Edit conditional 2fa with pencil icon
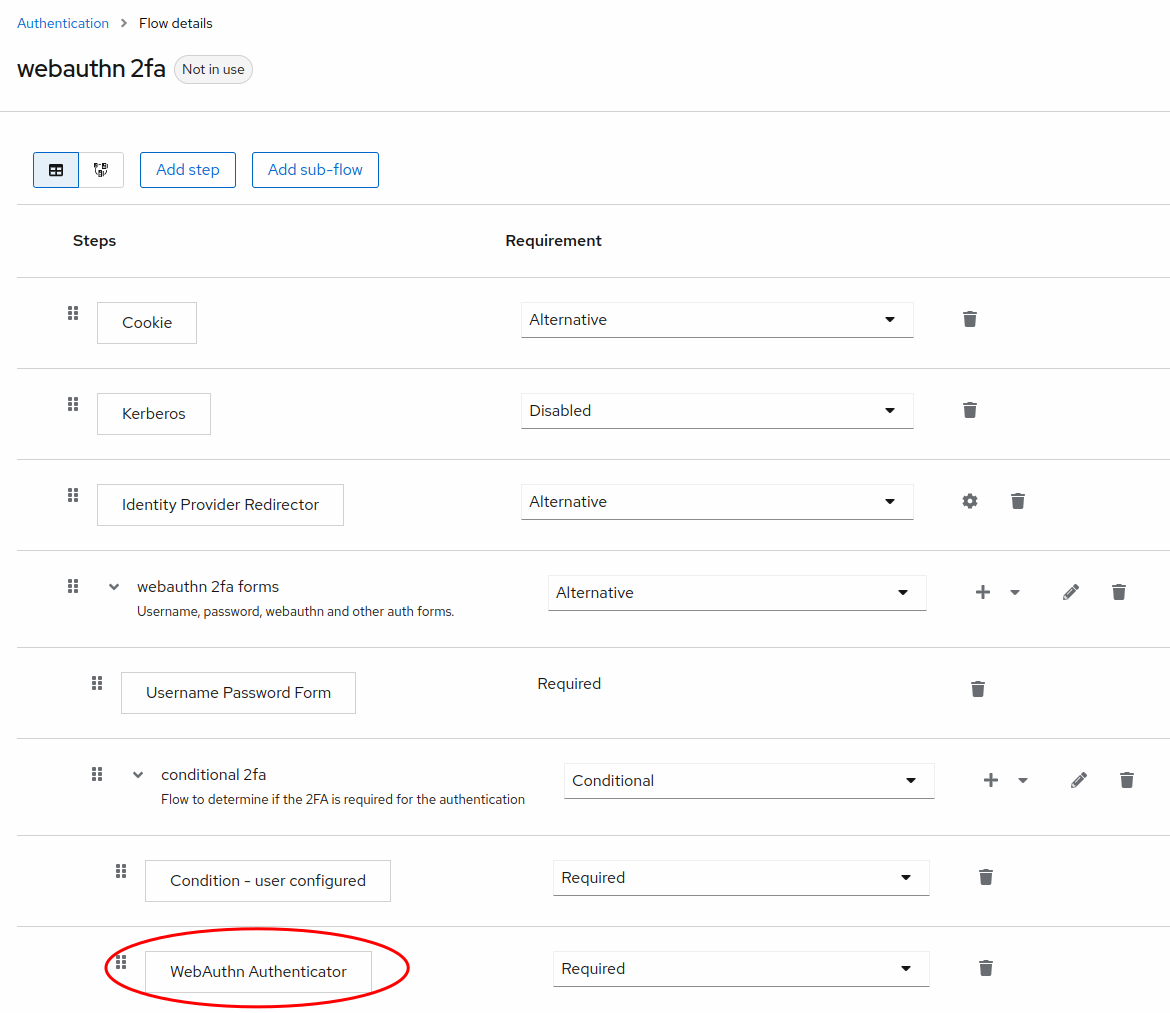This screenshot has width=1170, height=1013. [x=1079, y=780]
